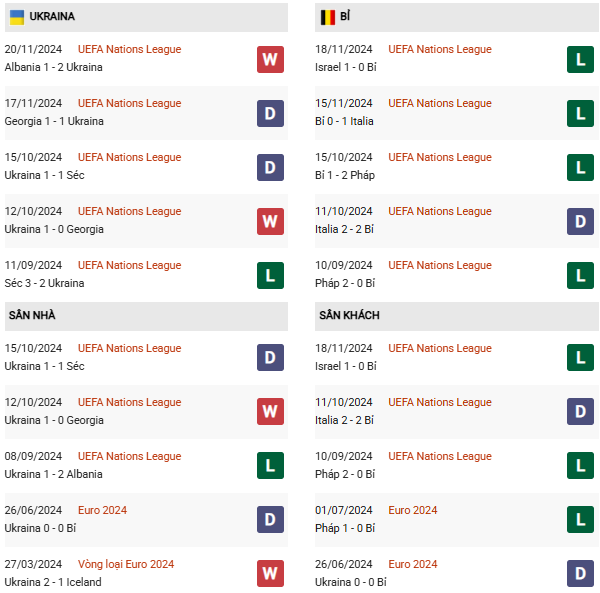Click W badge for Ukraina 2-1 Iceland
Screen dimensions: 600x593
click(x=270, y=573)
